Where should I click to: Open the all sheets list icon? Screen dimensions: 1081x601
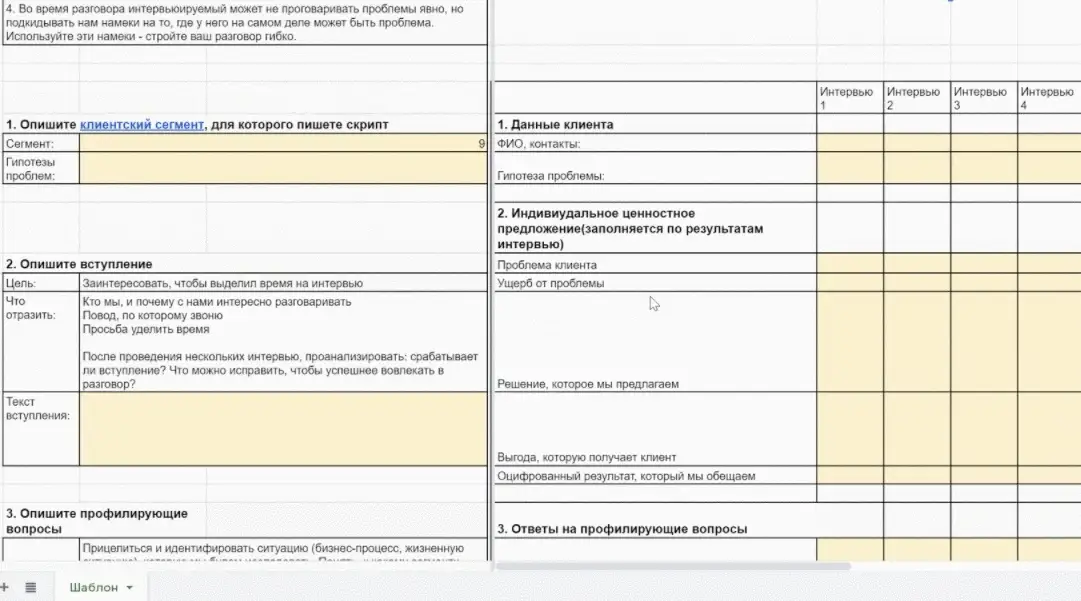pyautogui.click(x=30, y=587)
